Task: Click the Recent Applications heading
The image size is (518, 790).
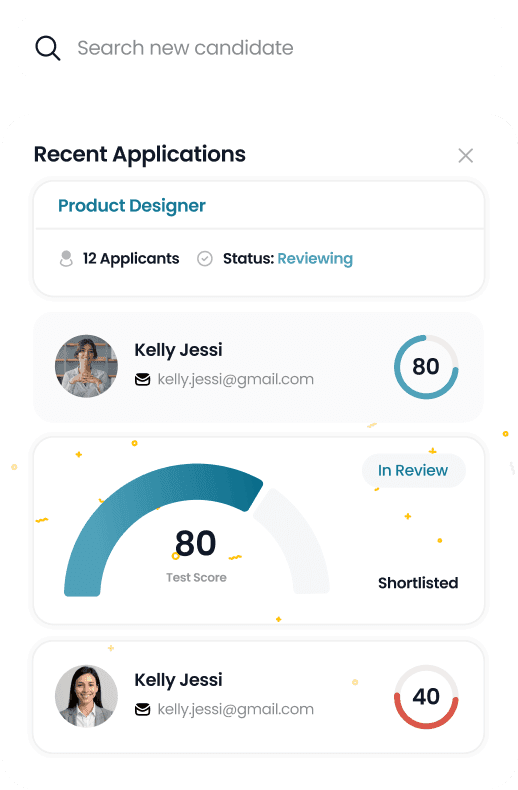Action: click(x=140, y=154)
